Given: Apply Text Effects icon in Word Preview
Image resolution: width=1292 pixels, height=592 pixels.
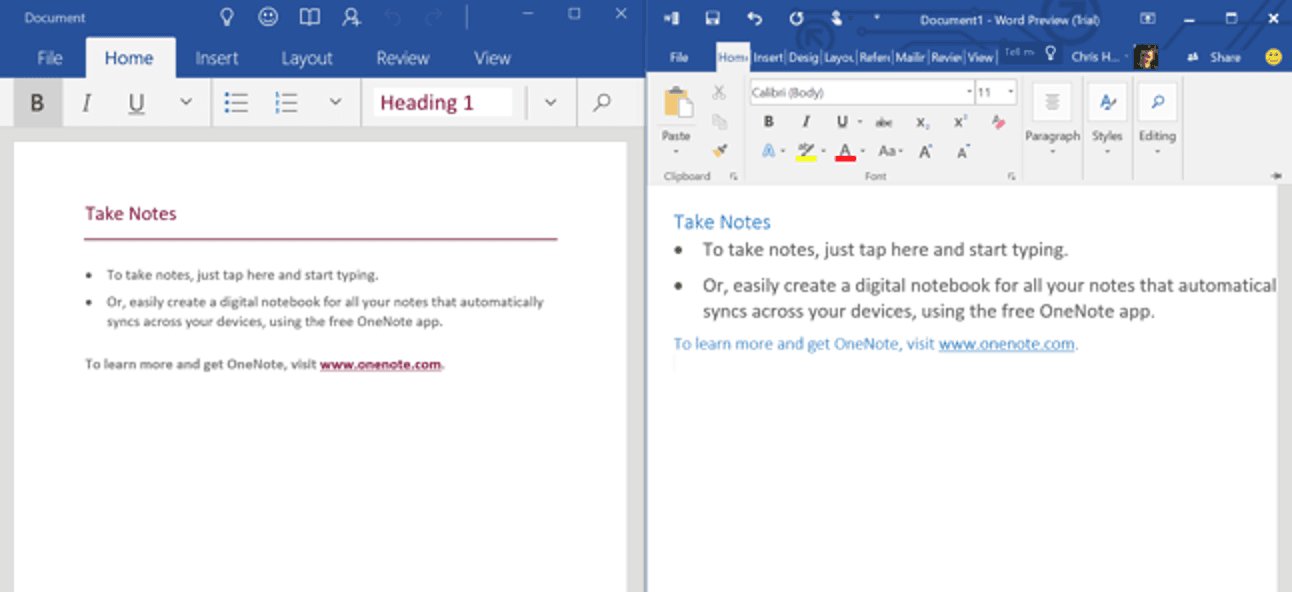Looking at the screenshot, I should click(x=770, y=152).
